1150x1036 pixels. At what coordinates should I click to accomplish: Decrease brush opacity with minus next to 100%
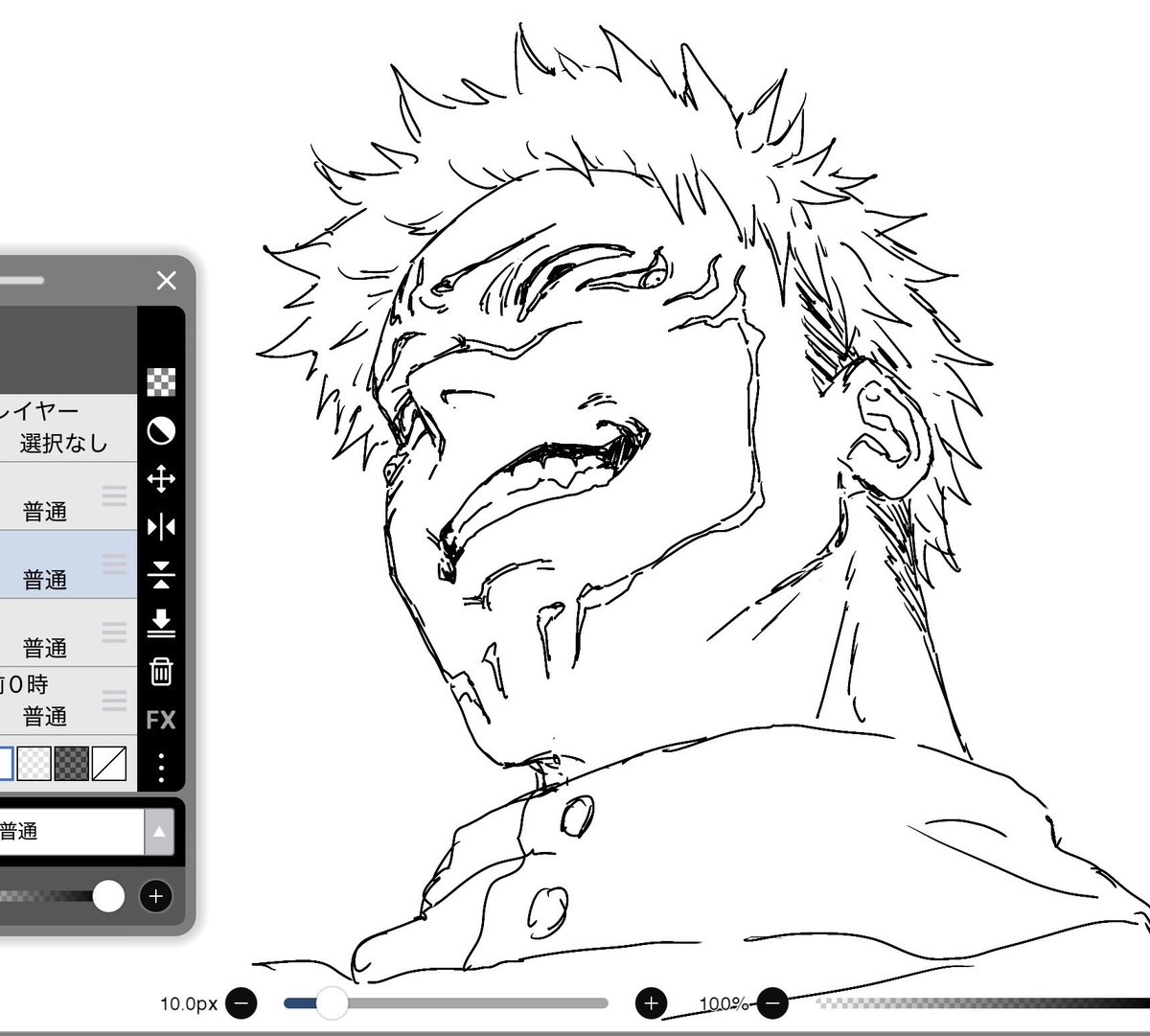point(772,1003)
